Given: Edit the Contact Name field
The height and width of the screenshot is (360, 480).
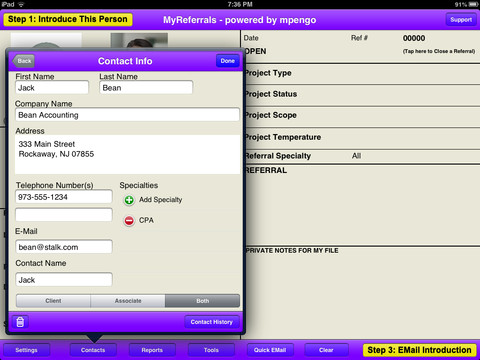Looking at the screenshot, I should (x=64, y=280).
